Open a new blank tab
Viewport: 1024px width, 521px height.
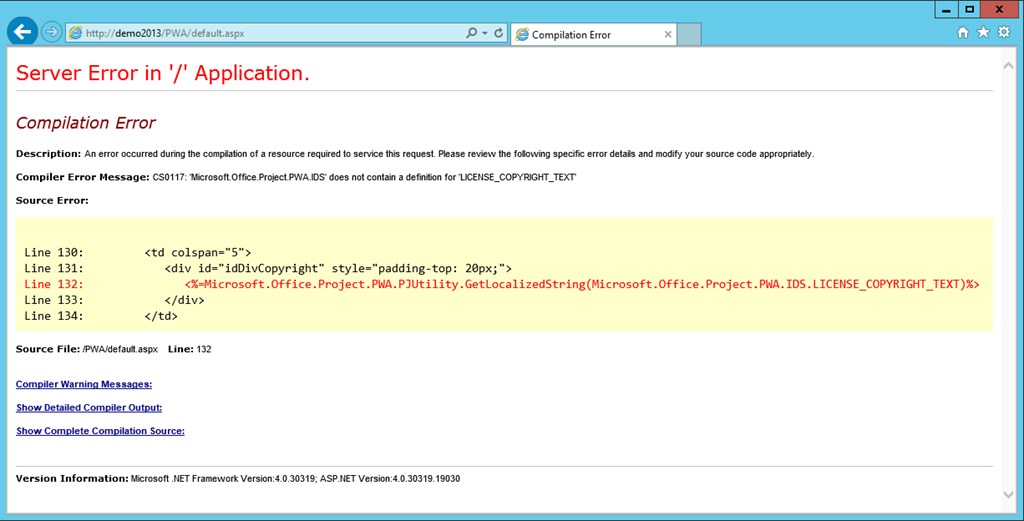click(x=689, y=35)
